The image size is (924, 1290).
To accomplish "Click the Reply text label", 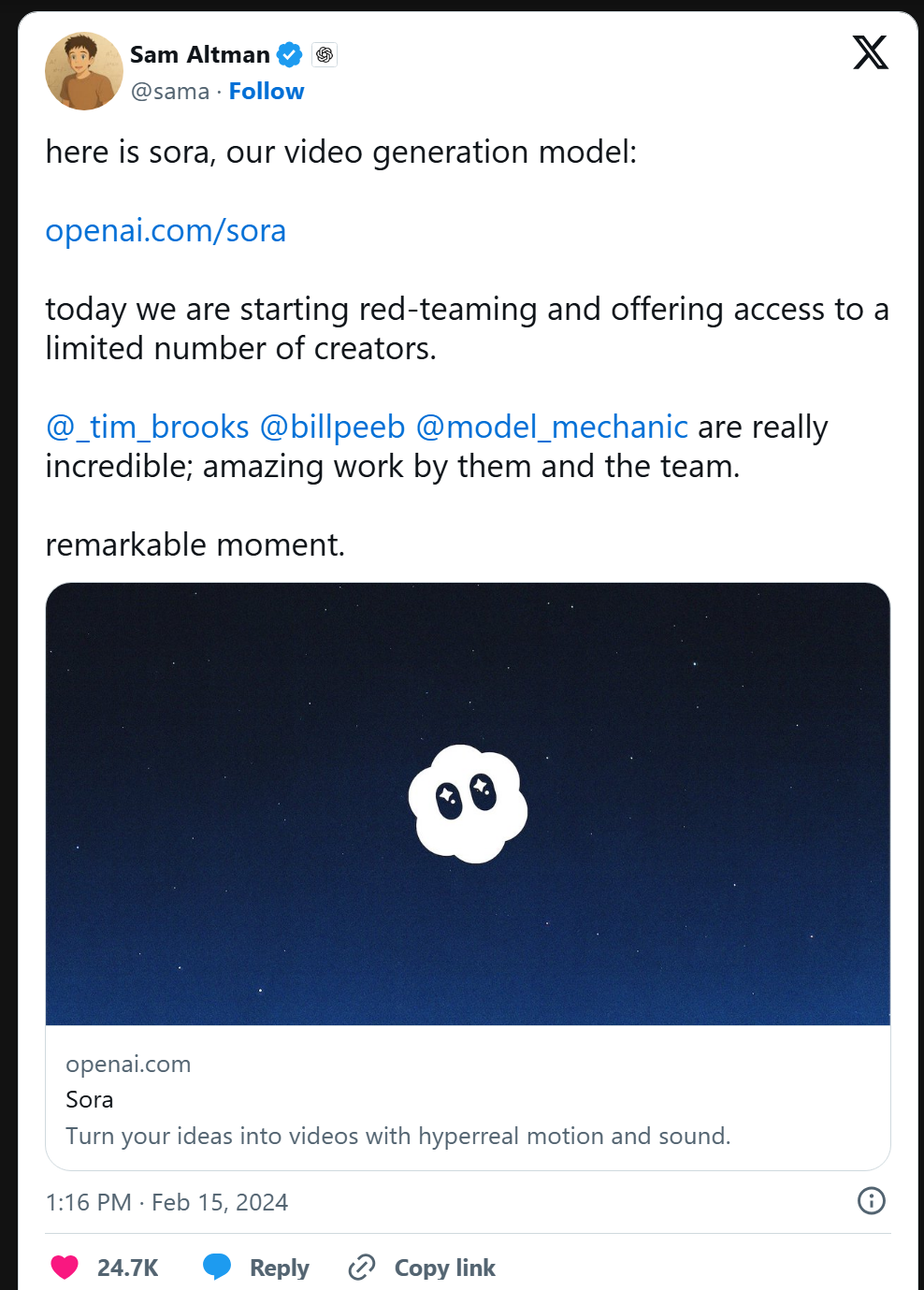I will point(279,1268).
